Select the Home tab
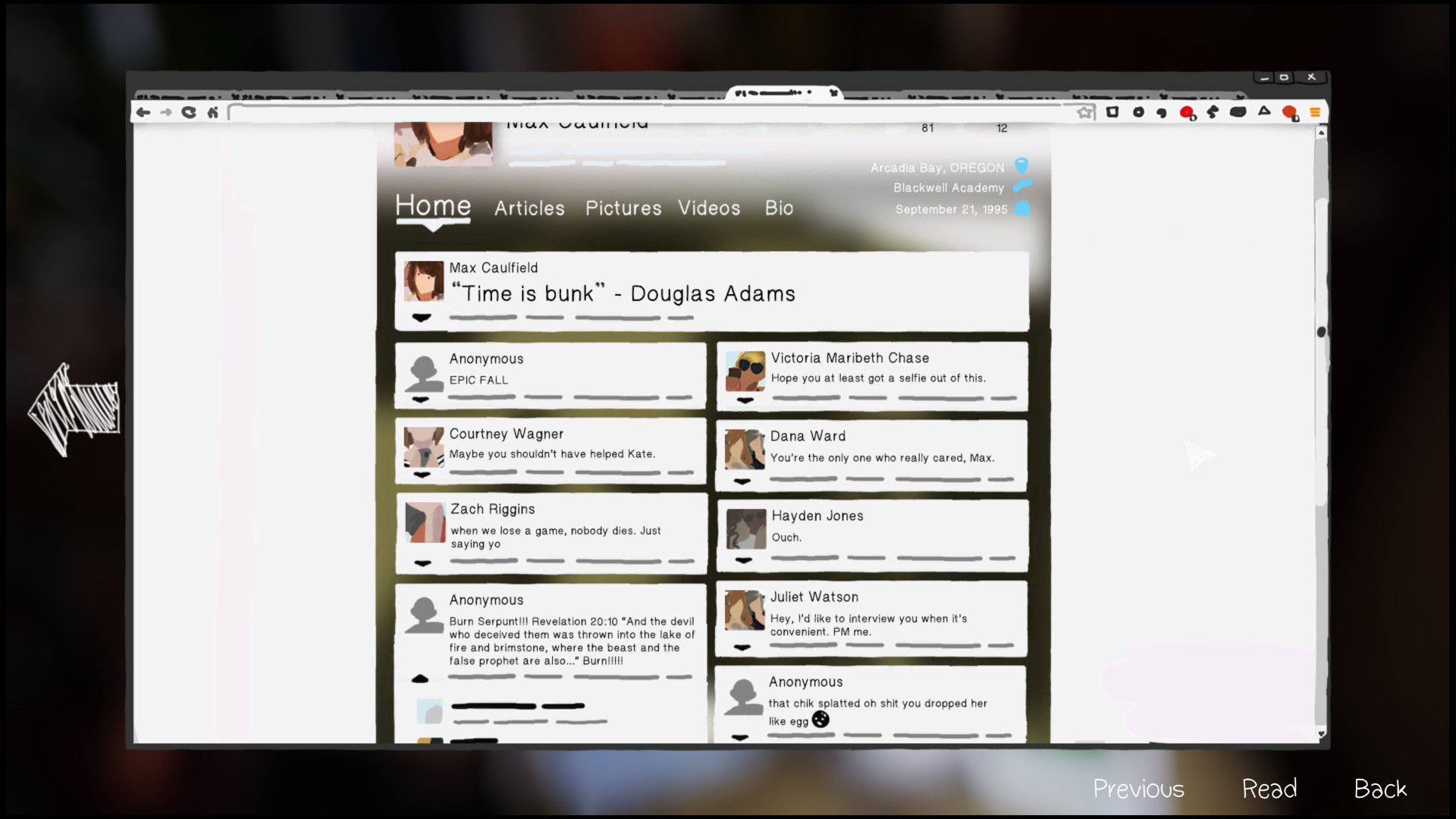The width and height of the screenshot is (1456, 819). click(433, 206)
